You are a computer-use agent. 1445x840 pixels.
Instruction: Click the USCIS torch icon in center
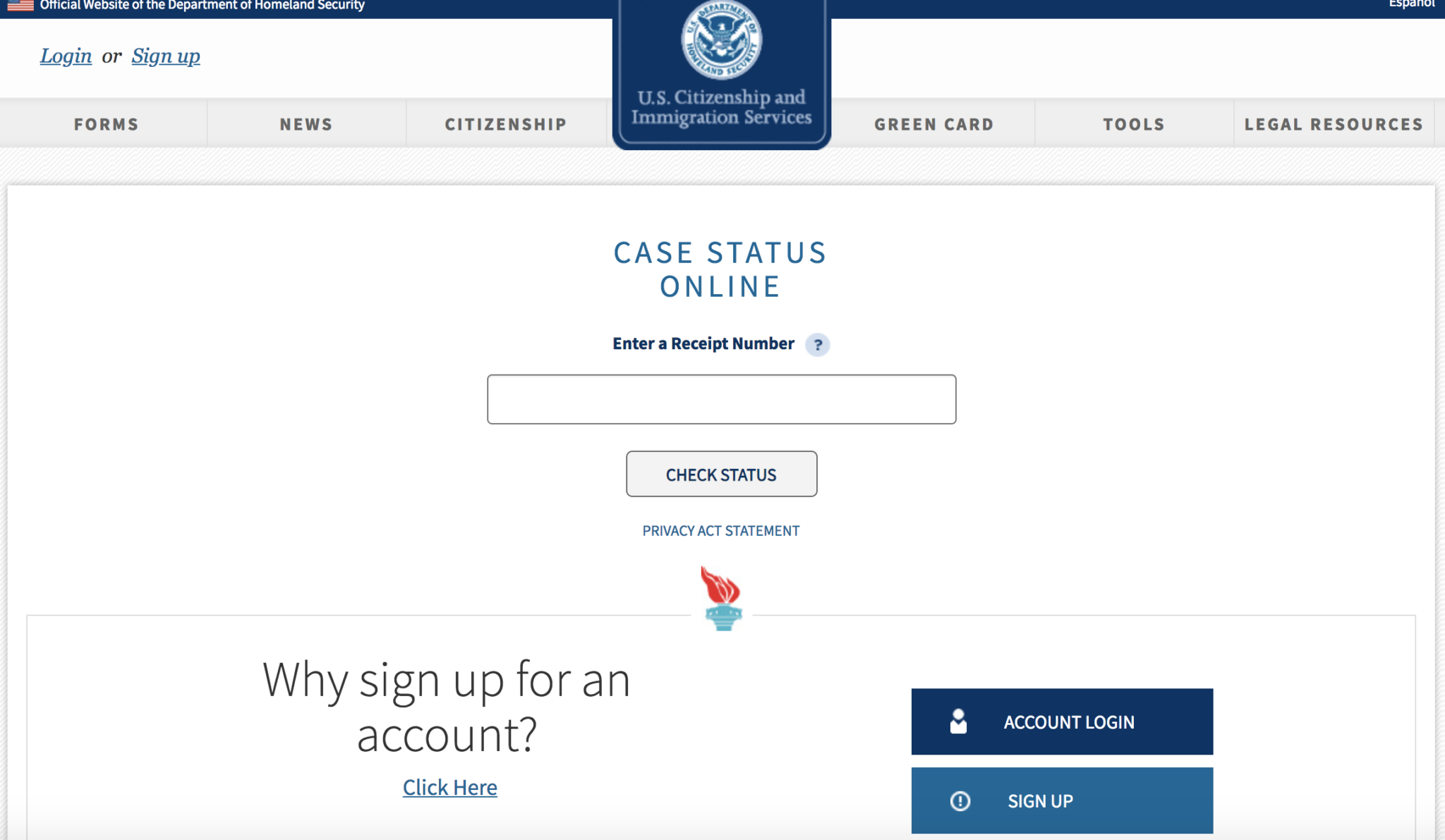[722, 598]
